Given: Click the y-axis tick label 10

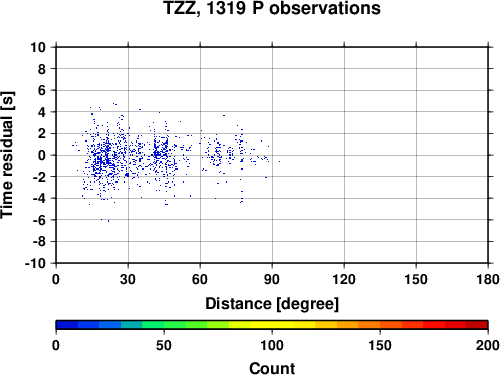Looking at the screenshot, I should pos(38,47).
